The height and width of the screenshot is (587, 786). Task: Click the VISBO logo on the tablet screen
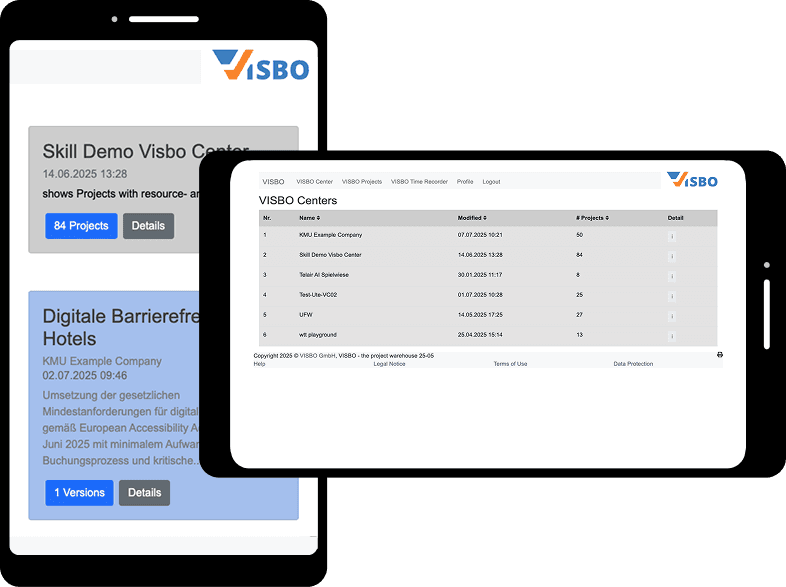coord(692,181)
